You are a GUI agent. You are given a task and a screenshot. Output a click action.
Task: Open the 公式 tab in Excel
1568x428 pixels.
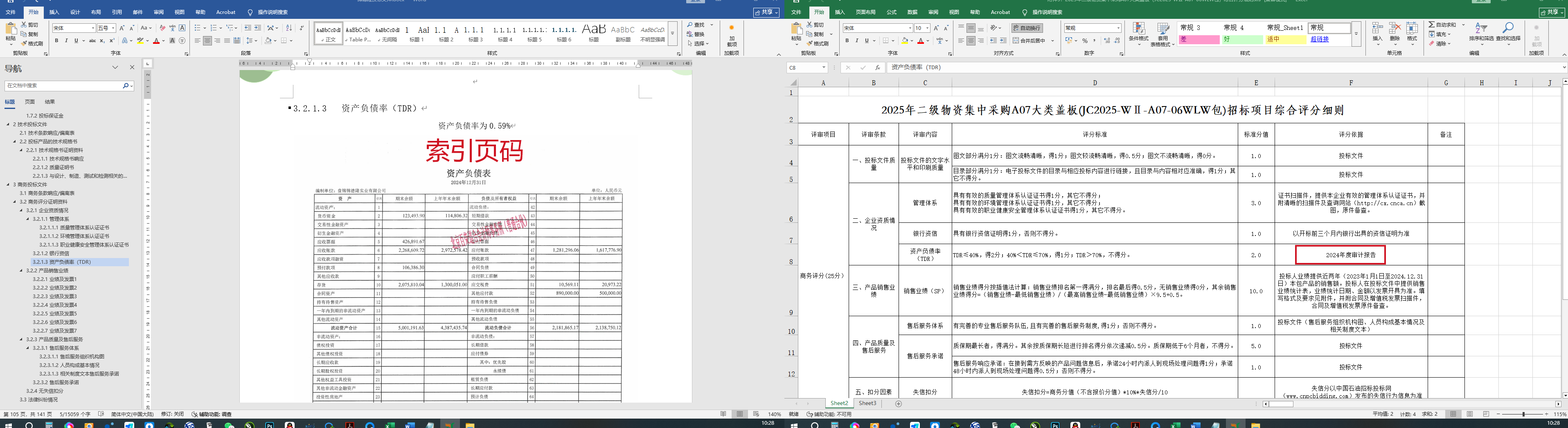[x=892, y=12]
